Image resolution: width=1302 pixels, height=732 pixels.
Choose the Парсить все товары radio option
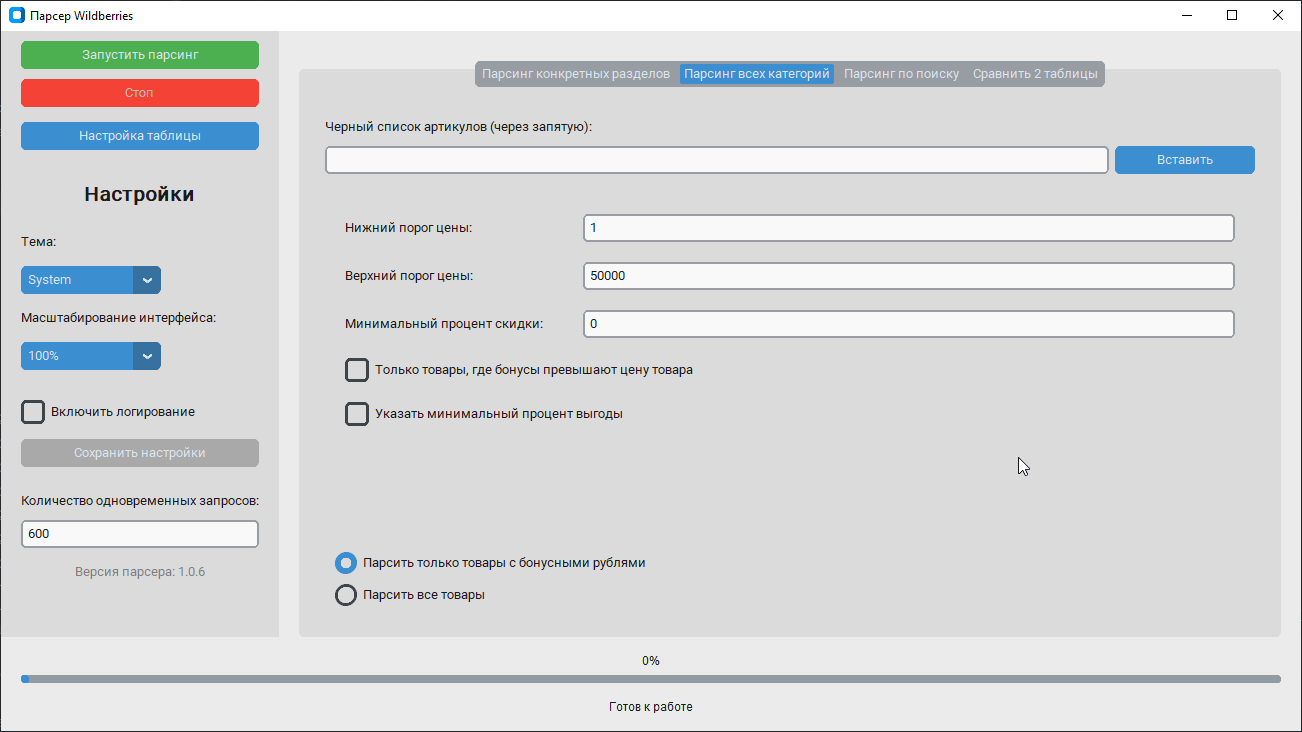[346, 595]
